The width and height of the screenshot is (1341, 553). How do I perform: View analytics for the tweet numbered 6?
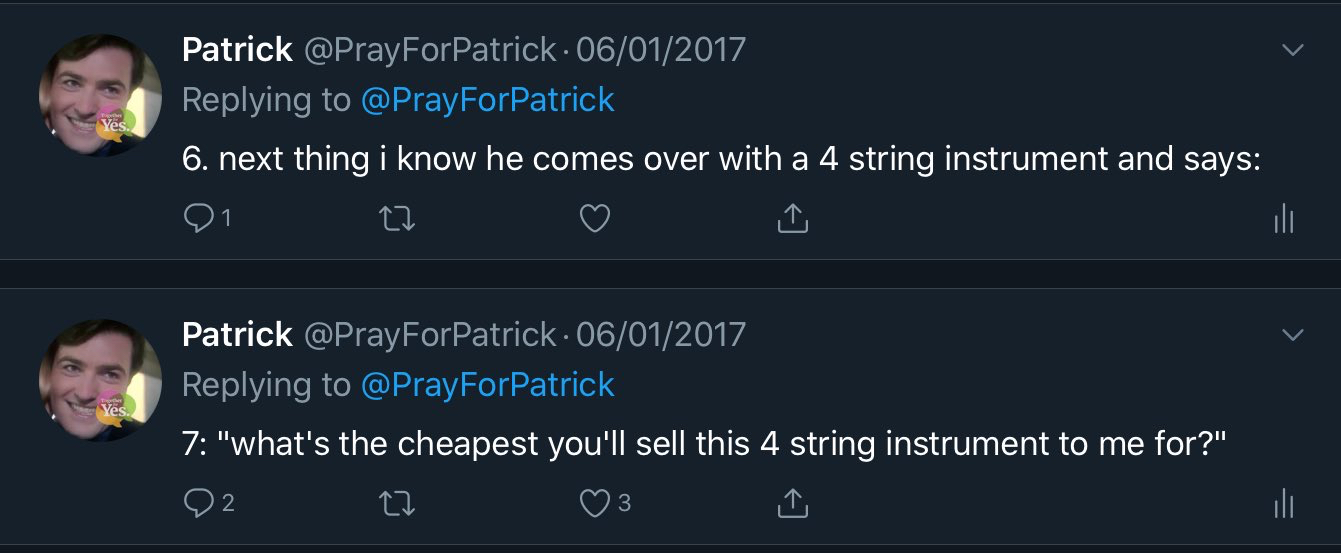click(1285, 219)
